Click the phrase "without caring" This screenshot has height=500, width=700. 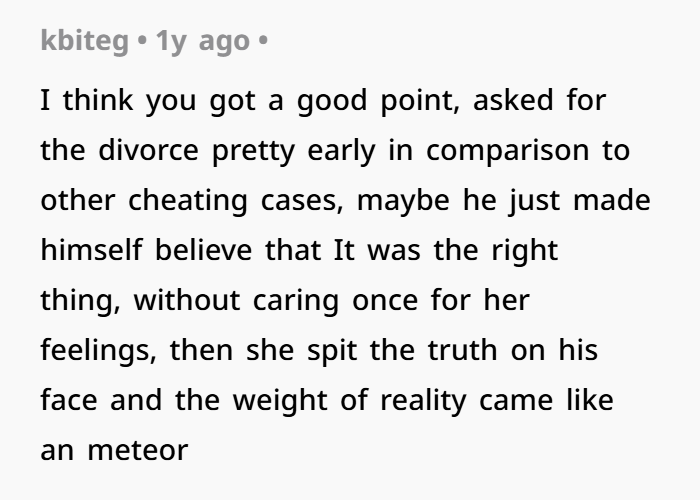(236, 301)
